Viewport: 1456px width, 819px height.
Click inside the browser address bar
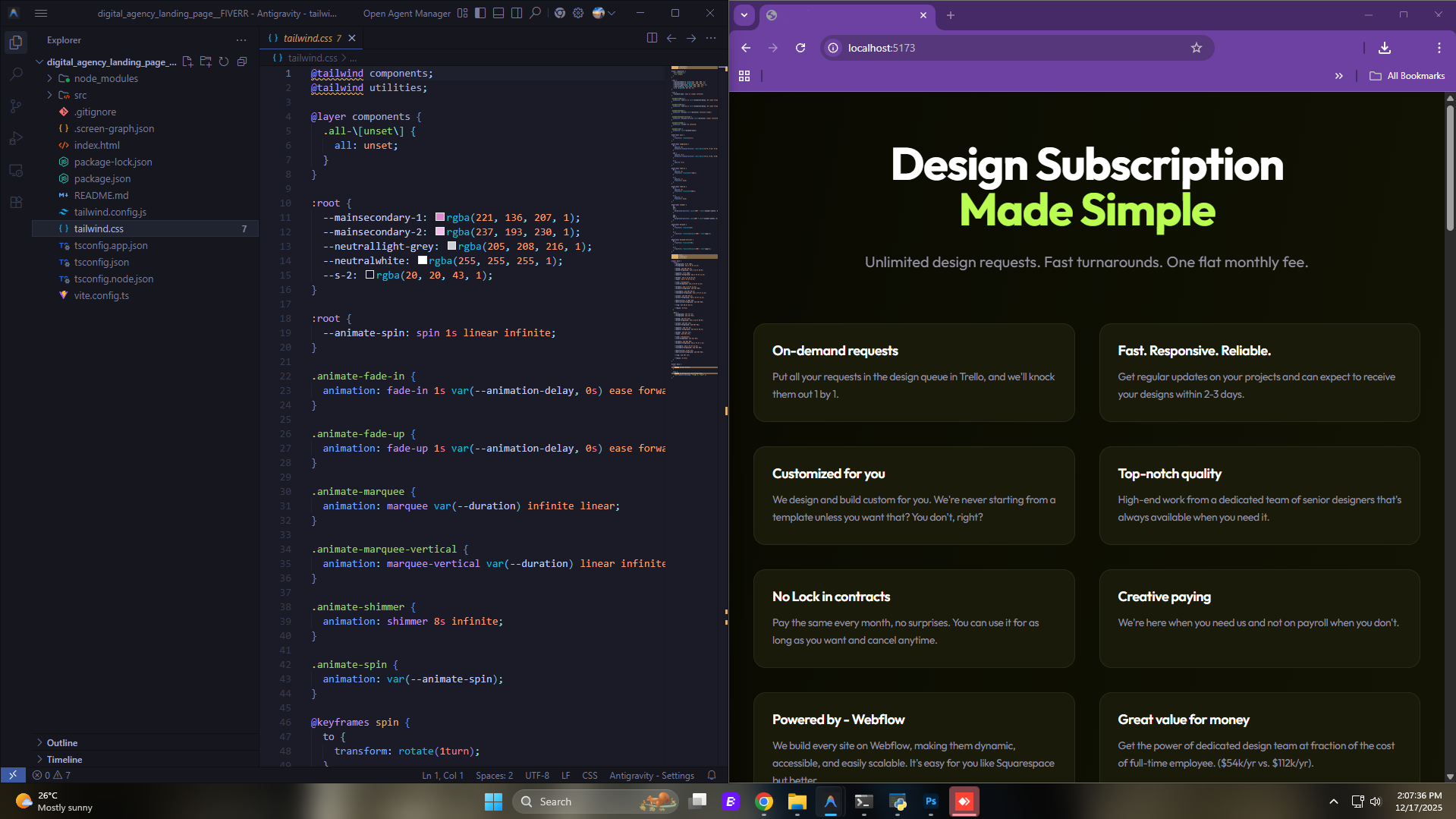986,47
